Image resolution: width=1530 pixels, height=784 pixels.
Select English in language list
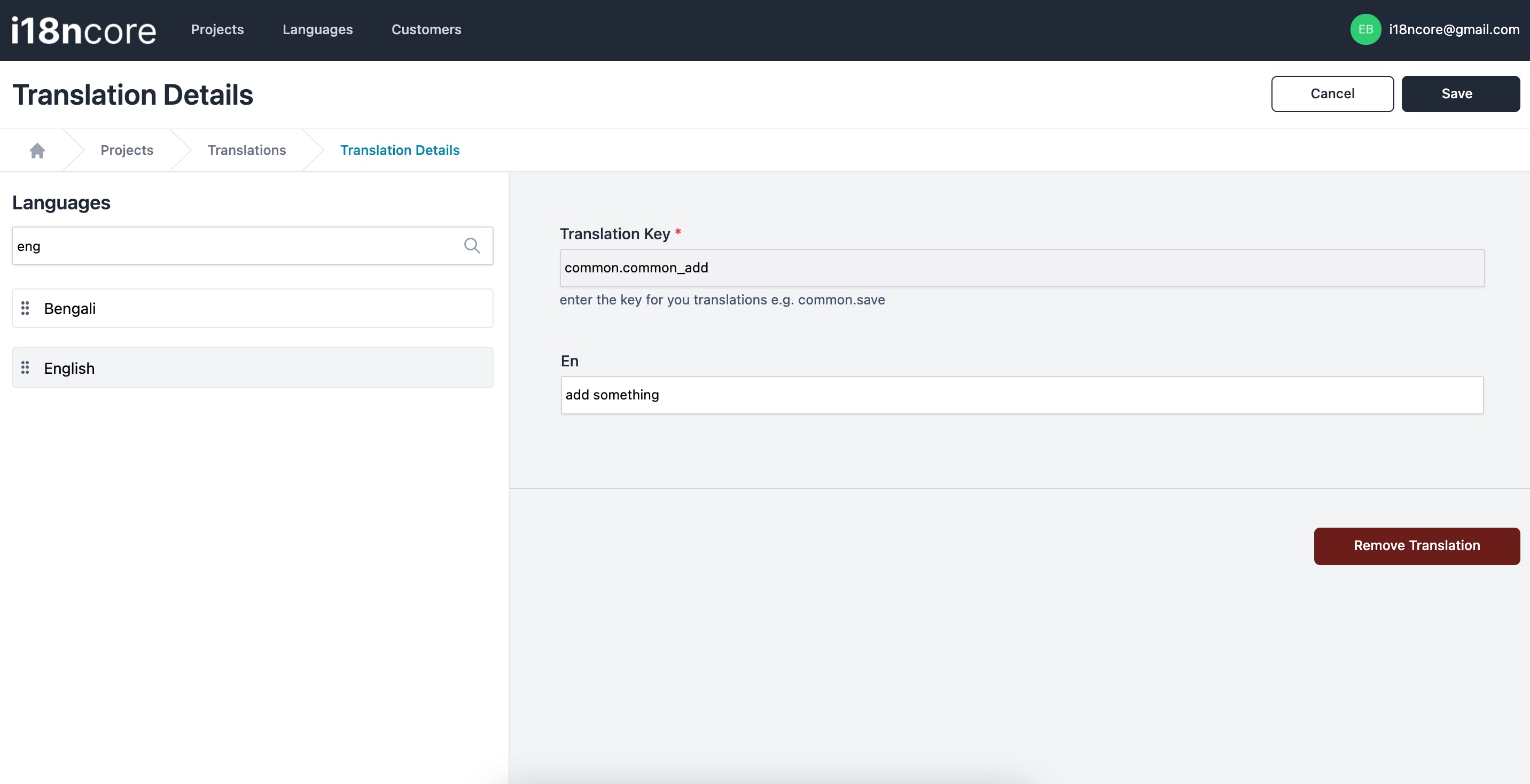point(253,367)
